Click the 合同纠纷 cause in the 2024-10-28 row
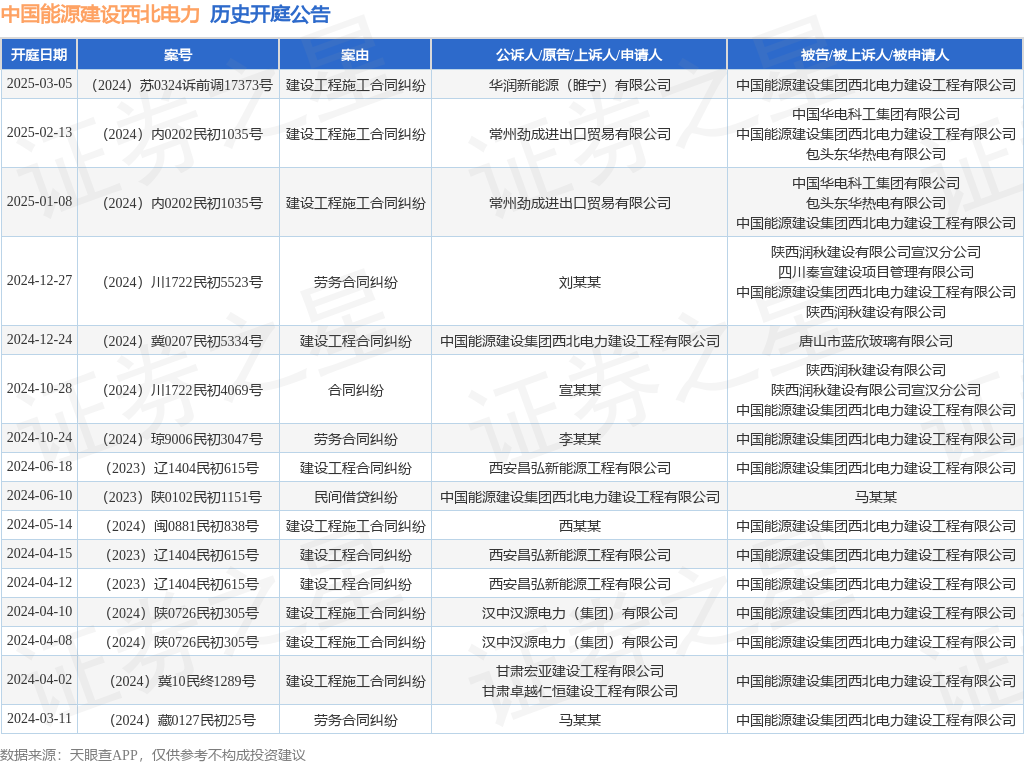The height and width of the screenshot is (764, 1024). point(355,390)
